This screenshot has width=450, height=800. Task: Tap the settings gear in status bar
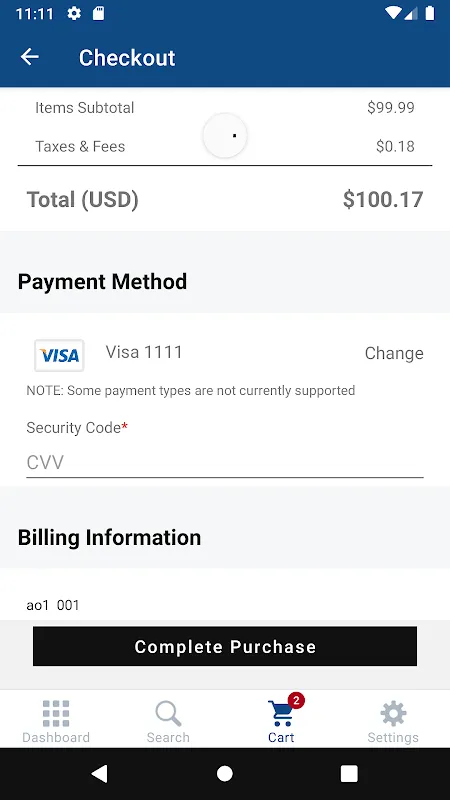pos(74,13)
